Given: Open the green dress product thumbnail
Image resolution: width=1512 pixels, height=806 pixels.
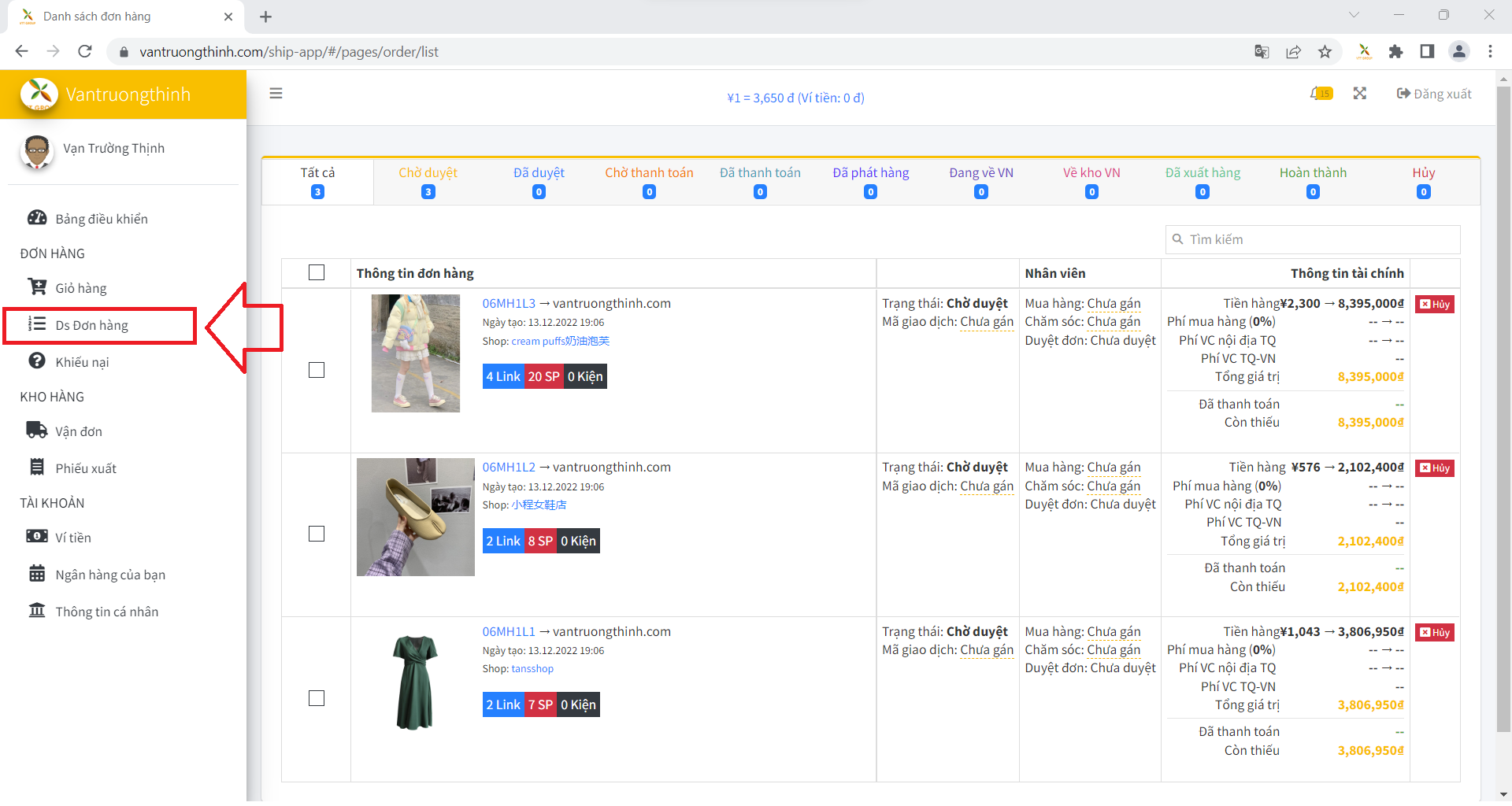Looking at the screenshot, I should coord(415,682).
